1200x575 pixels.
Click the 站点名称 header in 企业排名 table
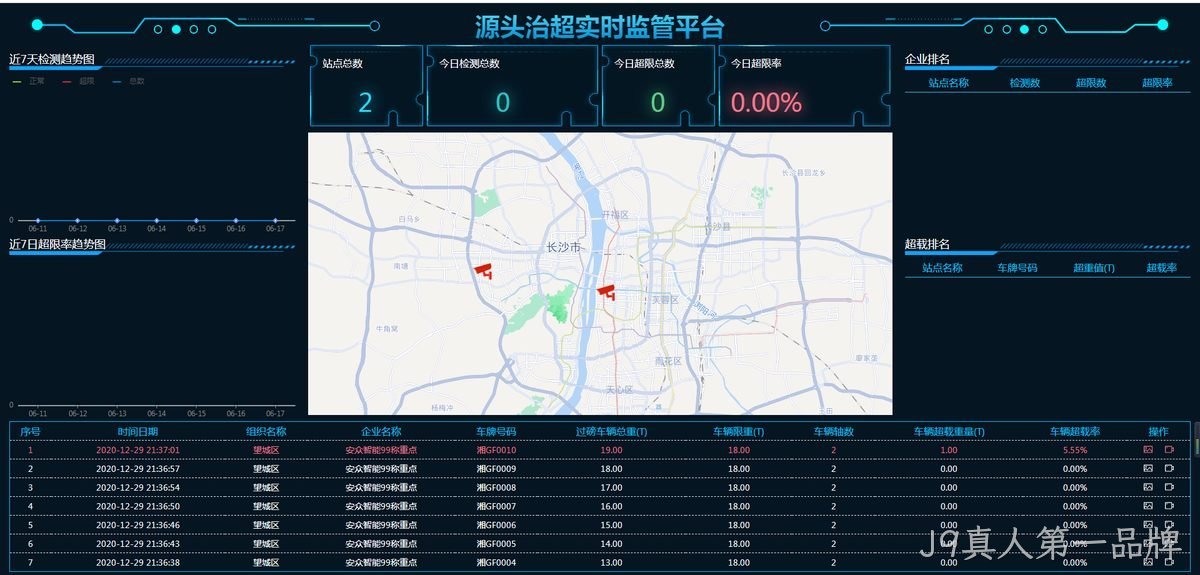pos(949,83)
